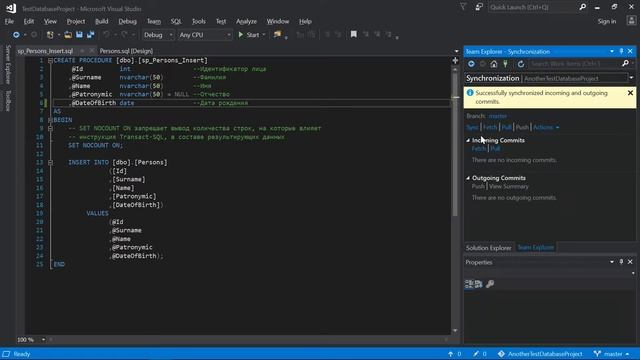Click the Sync link under Branch

472,127
